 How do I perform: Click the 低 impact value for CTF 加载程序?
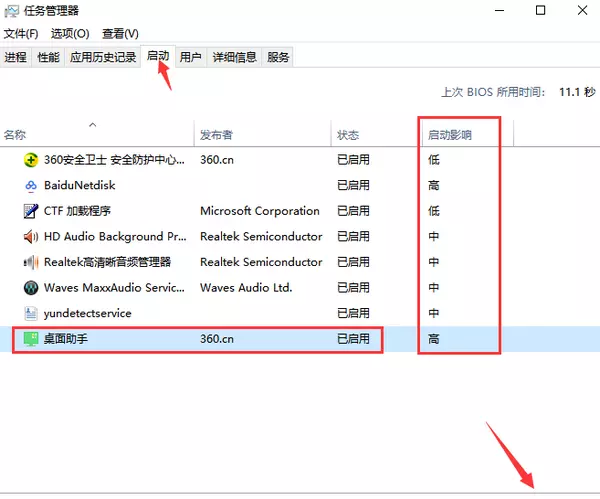pyautogui.click(x=434, y=211)
